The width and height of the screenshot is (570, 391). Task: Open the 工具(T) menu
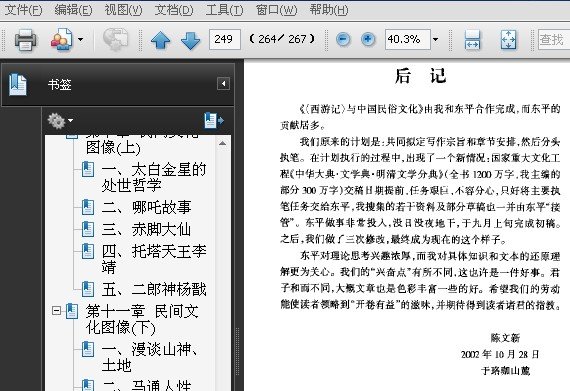(224, 10)
